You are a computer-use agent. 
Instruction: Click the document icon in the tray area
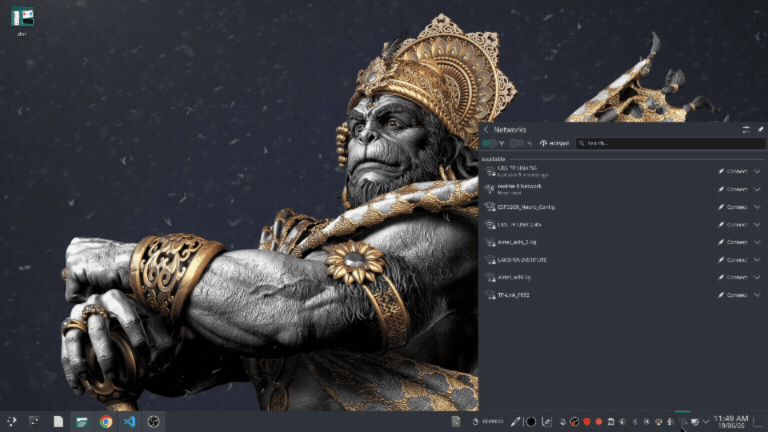pyautogui.click(x=456, y=421)
